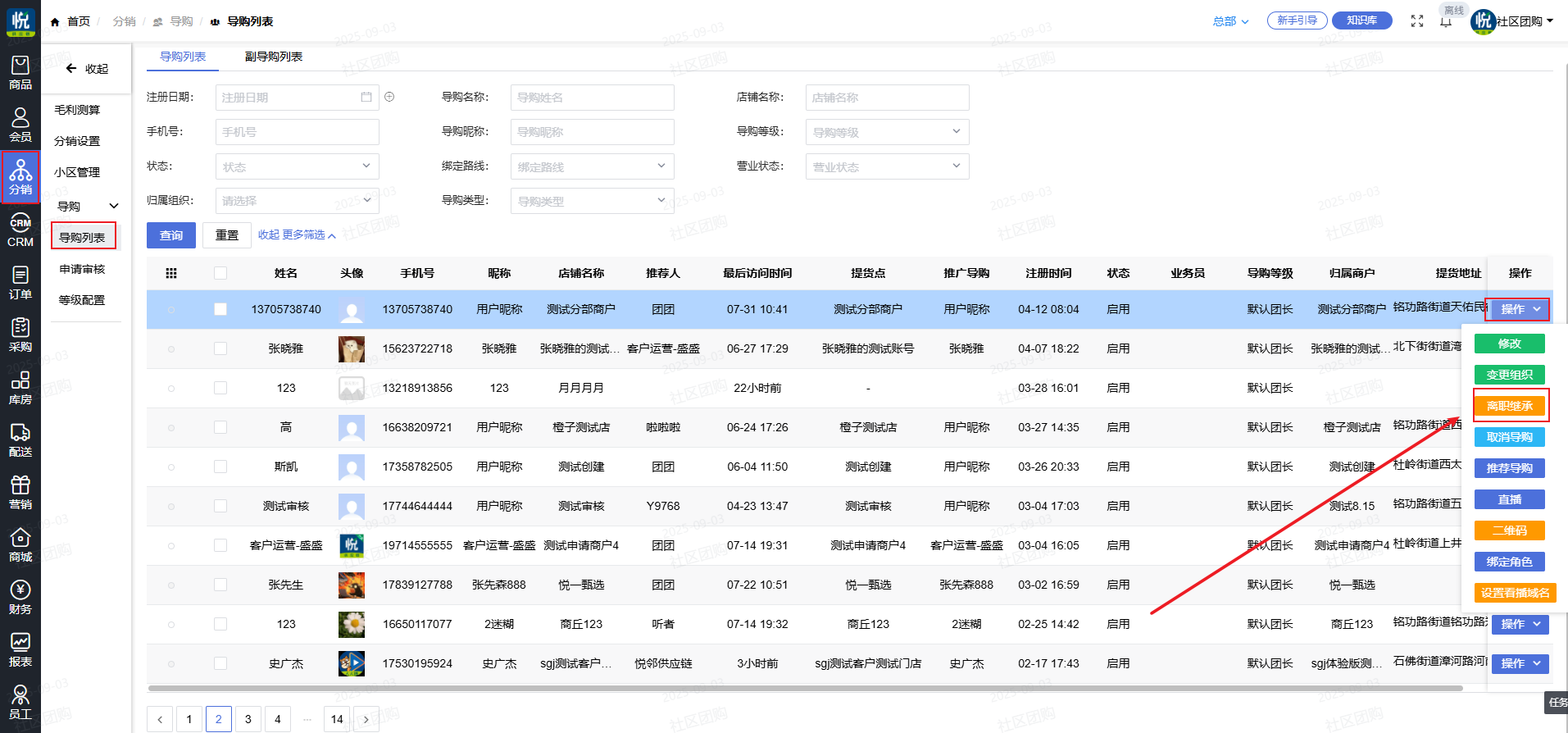Click the fullscreen toggle icon in header

[1417, 21]
